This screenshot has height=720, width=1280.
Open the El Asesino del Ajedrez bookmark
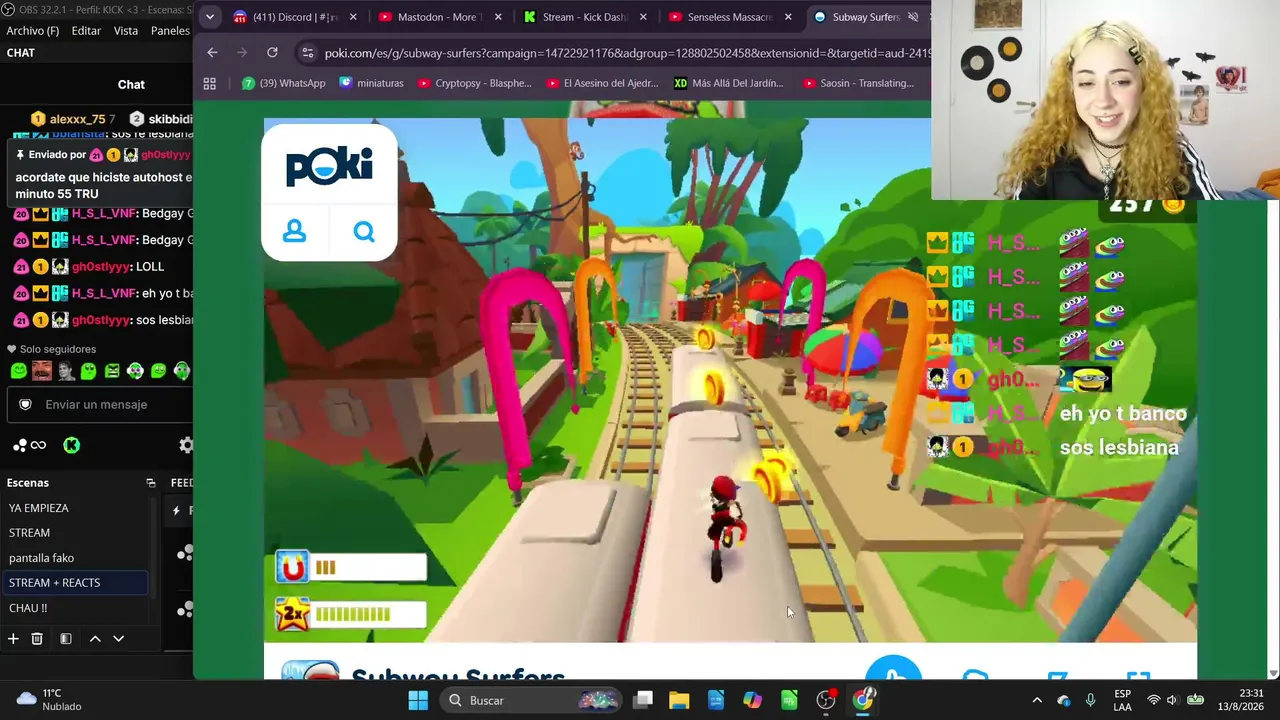[x=603, y=83]
